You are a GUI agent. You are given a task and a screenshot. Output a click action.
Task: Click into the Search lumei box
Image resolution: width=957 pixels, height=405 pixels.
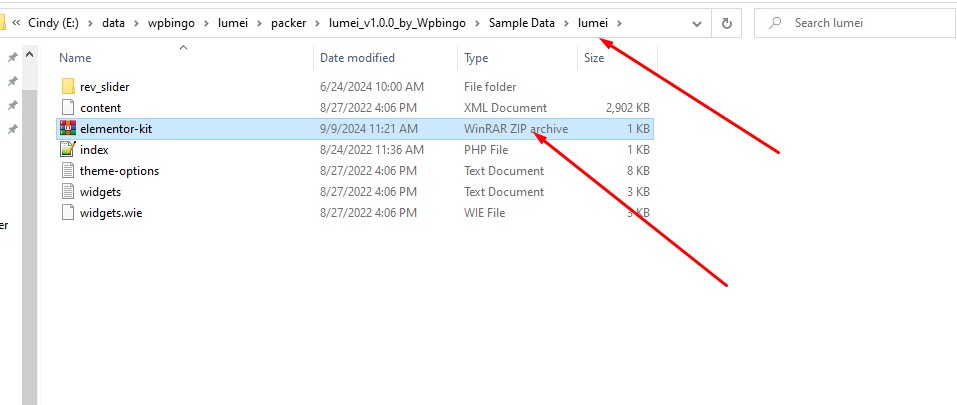[x=860, y=22]
